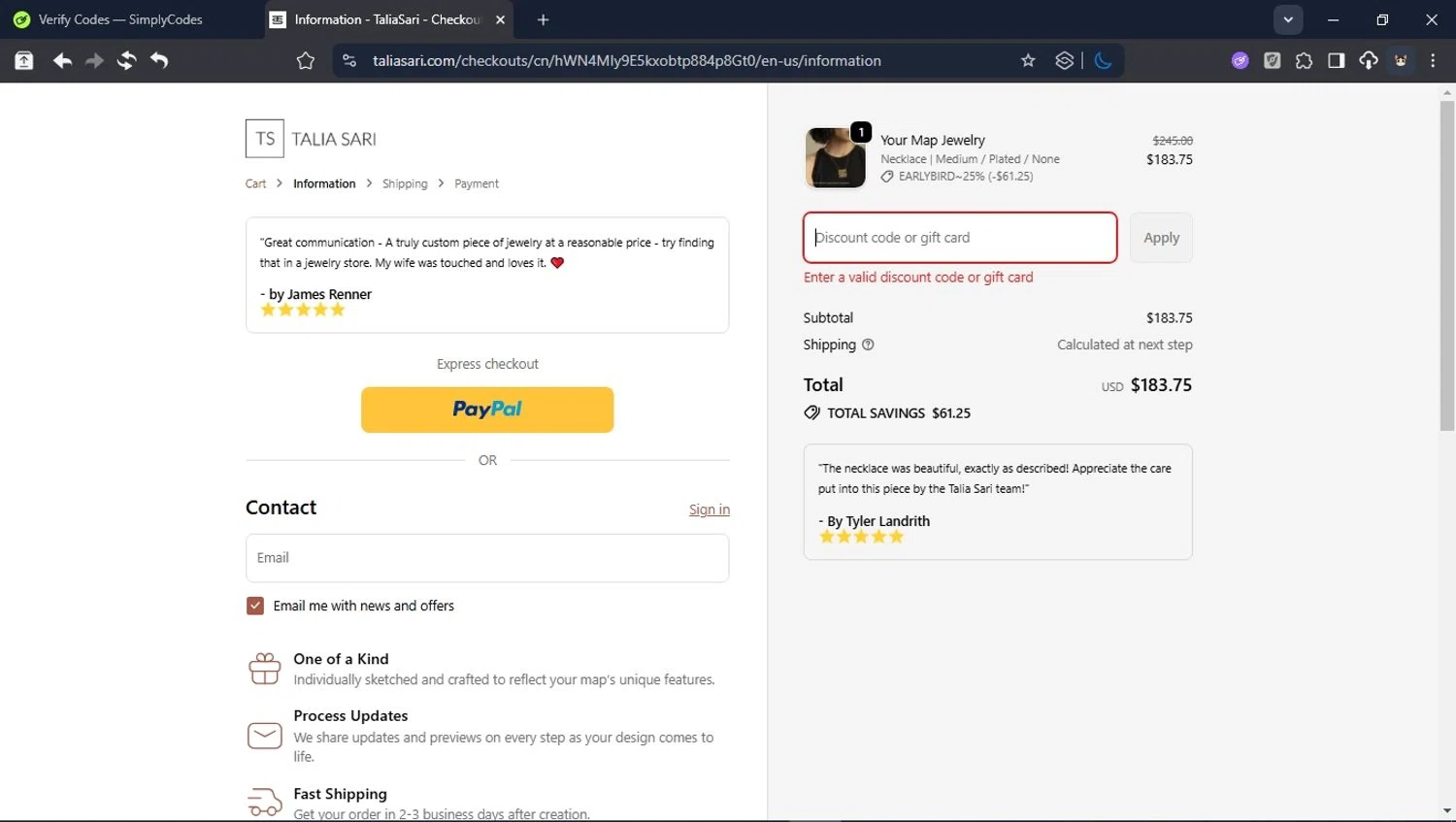Click the 'Process Updates' heading

click(350, 716)
